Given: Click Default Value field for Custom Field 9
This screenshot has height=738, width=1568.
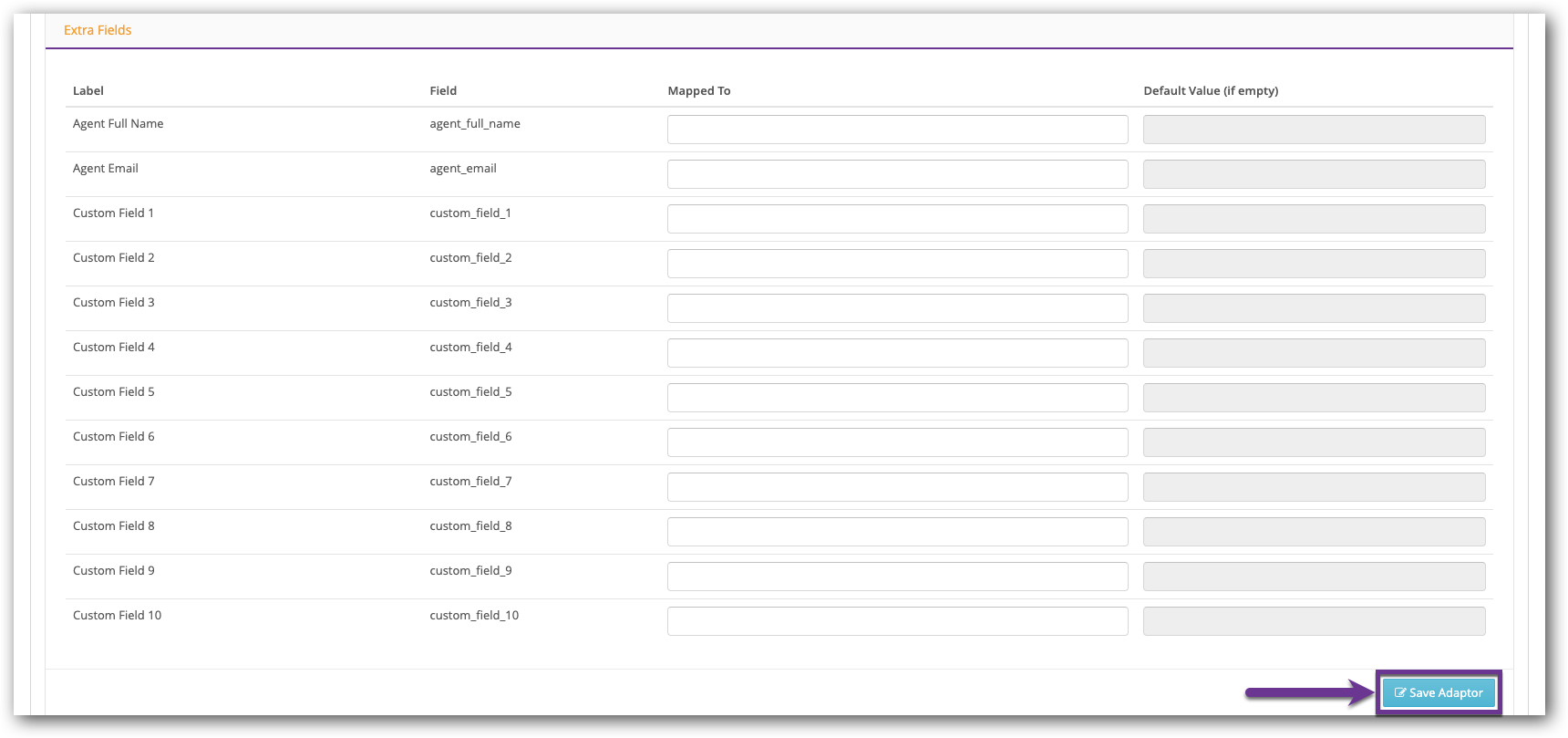Looking at the screenshot, I should (x=1315, y=577).
